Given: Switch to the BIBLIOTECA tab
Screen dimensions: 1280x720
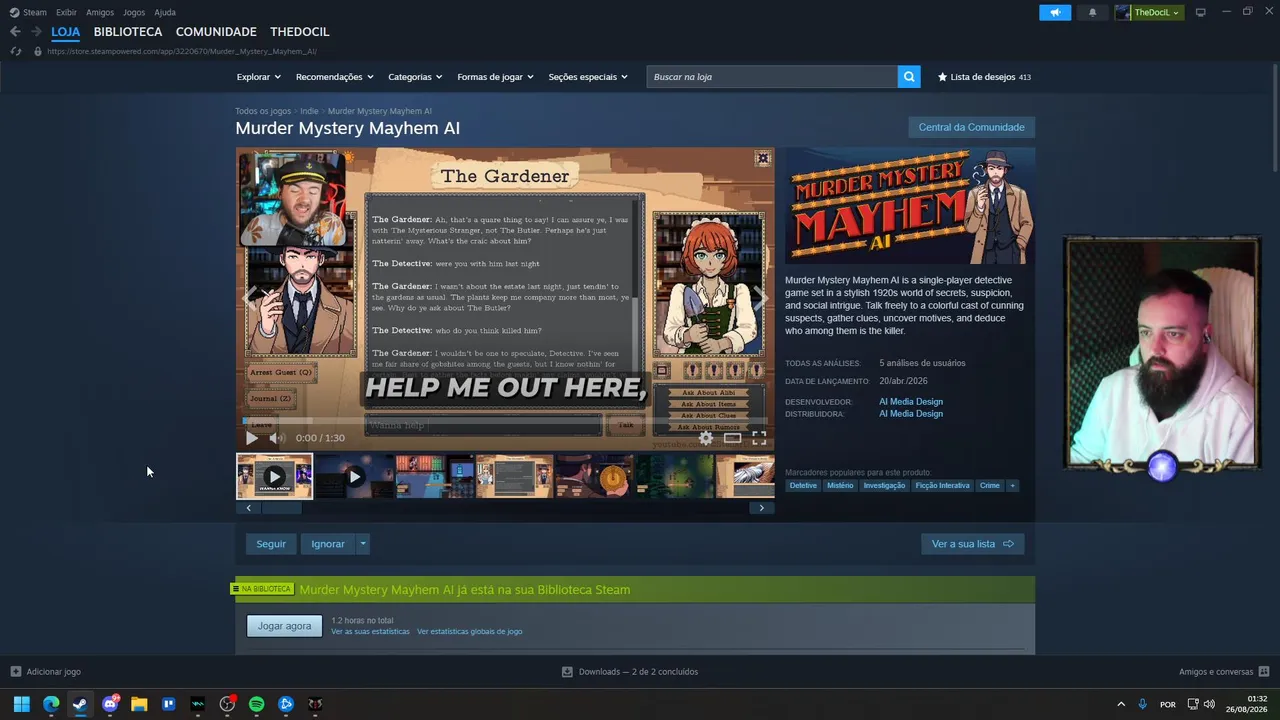Looking at the screenshot, I should [x=128, y=32].
